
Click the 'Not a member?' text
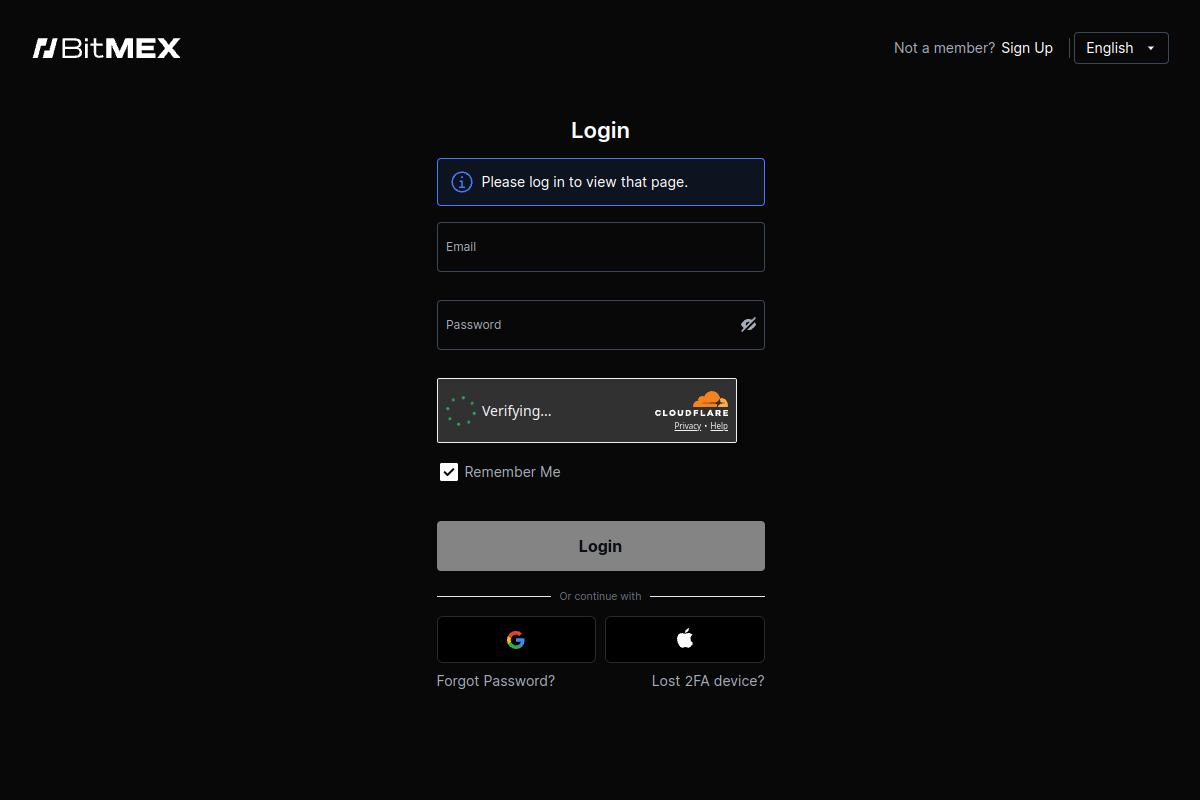945,48
